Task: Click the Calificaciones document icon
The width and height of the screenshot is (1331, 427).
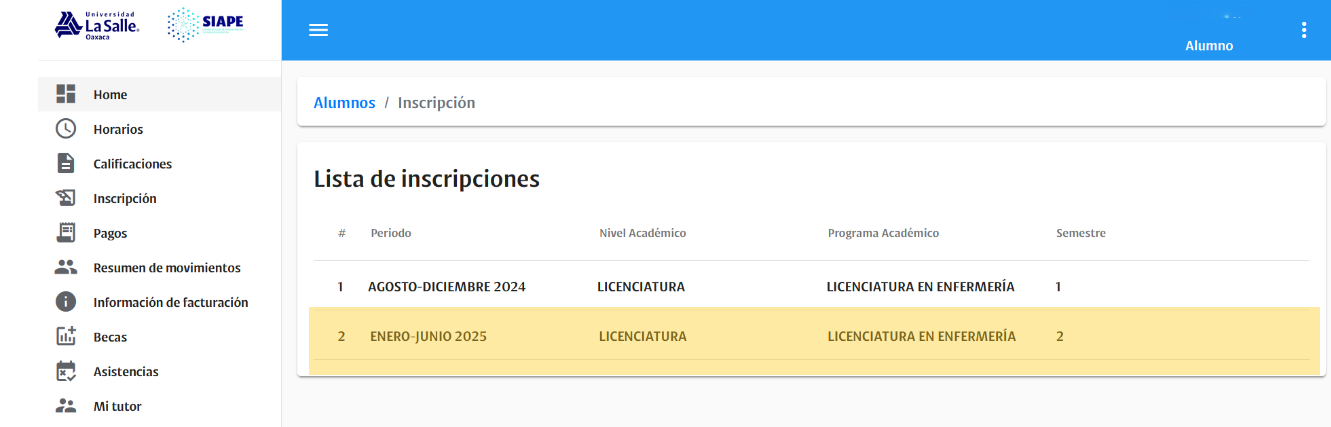Action: click(x=66, y=163)
